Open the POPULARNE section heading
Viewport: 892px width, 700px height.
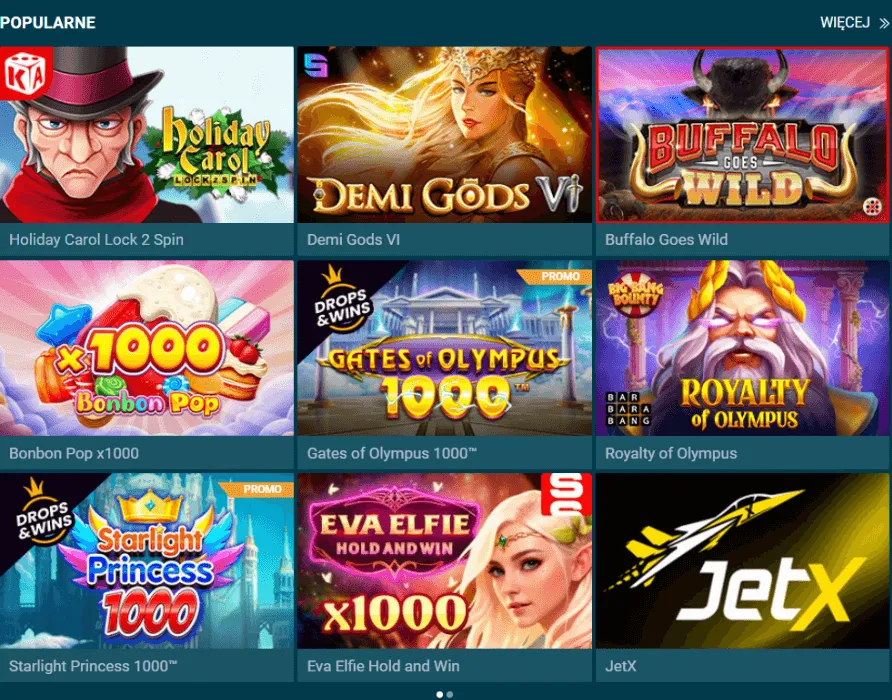48,23
